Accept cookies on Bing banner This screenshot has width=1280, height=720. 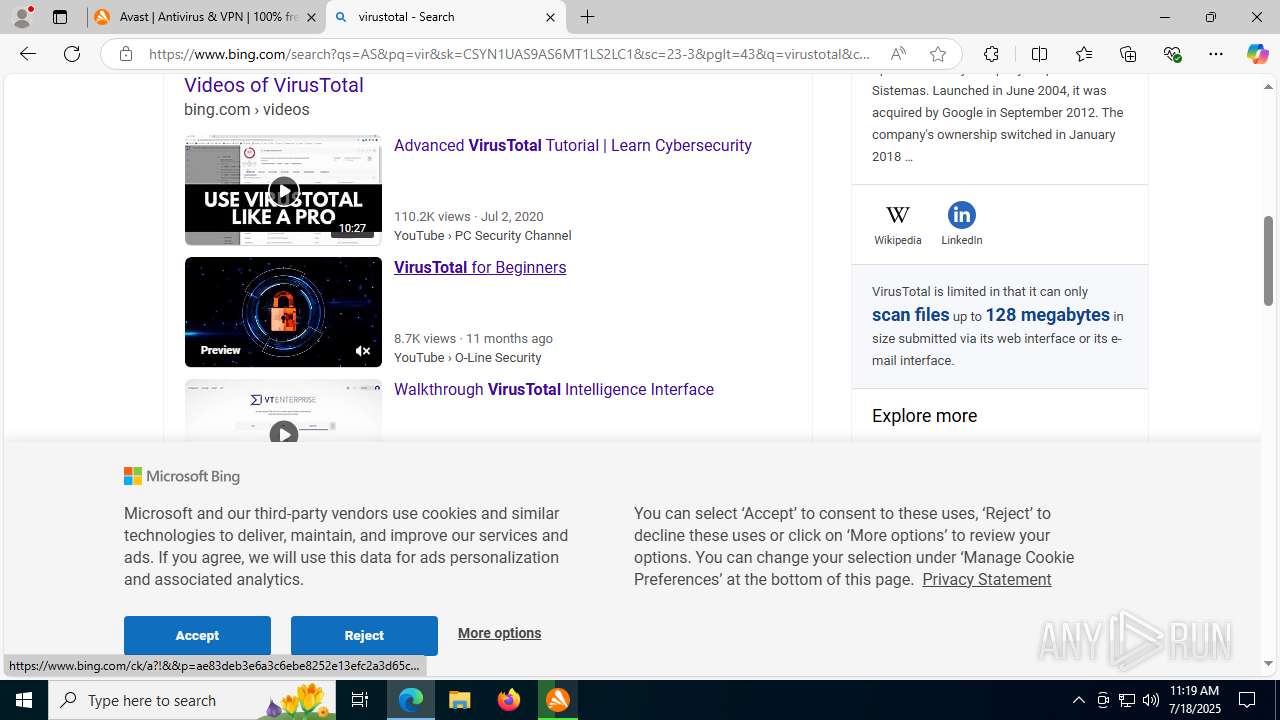point(197,635)
